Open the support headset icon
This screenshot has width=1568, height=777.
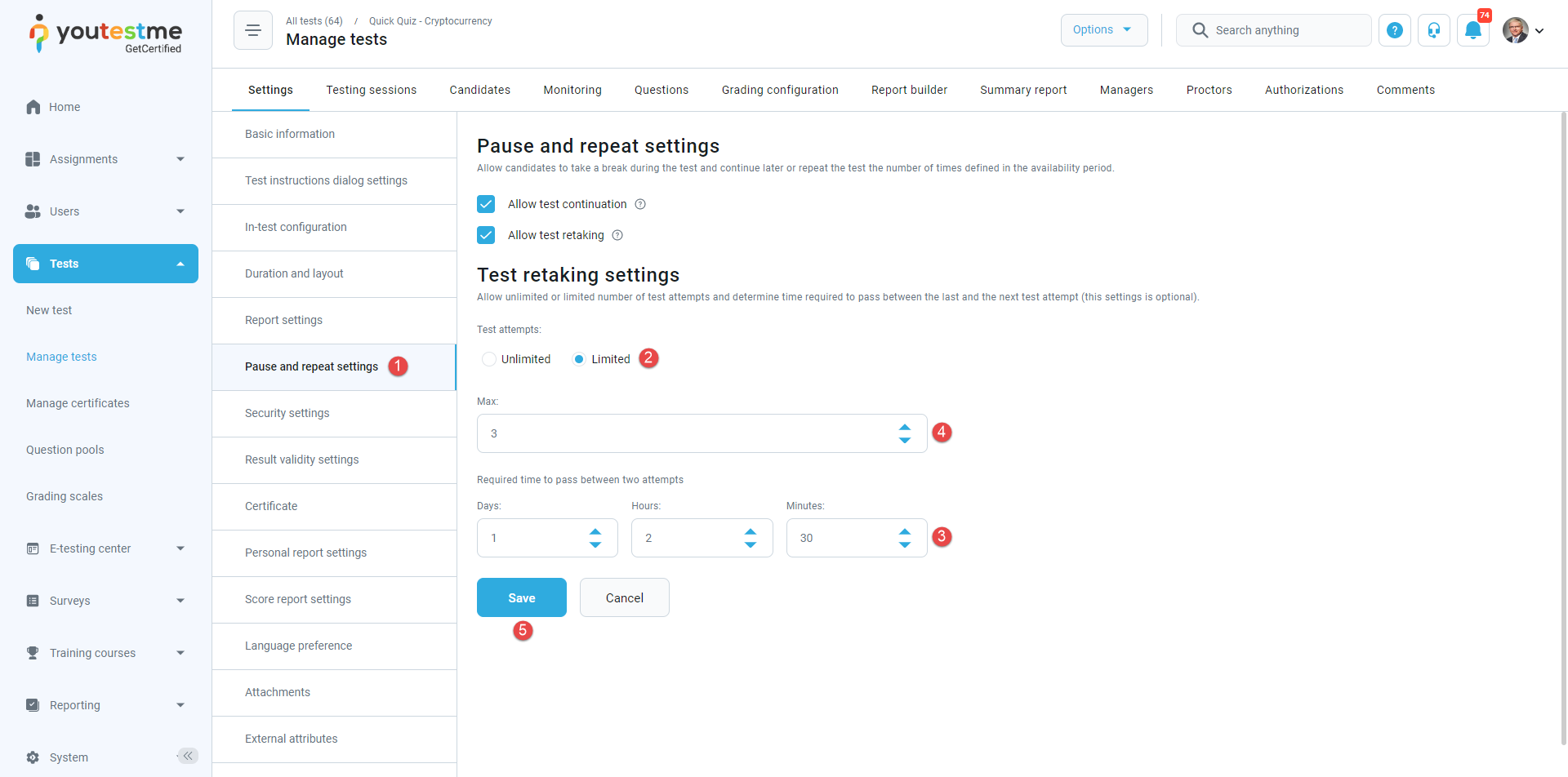tap(1433, 30)
